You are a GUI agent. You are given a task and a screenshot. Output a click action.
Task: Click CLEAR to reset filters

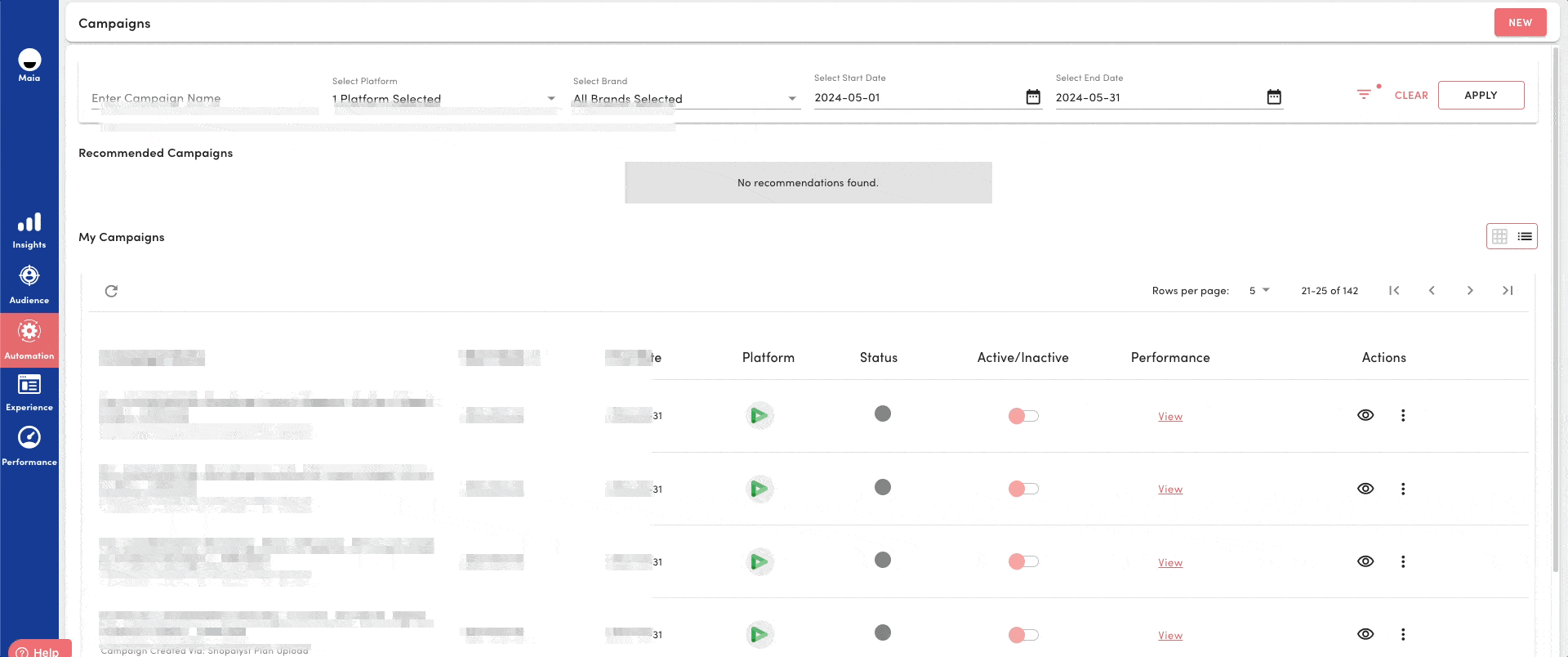pos(1411,96)
